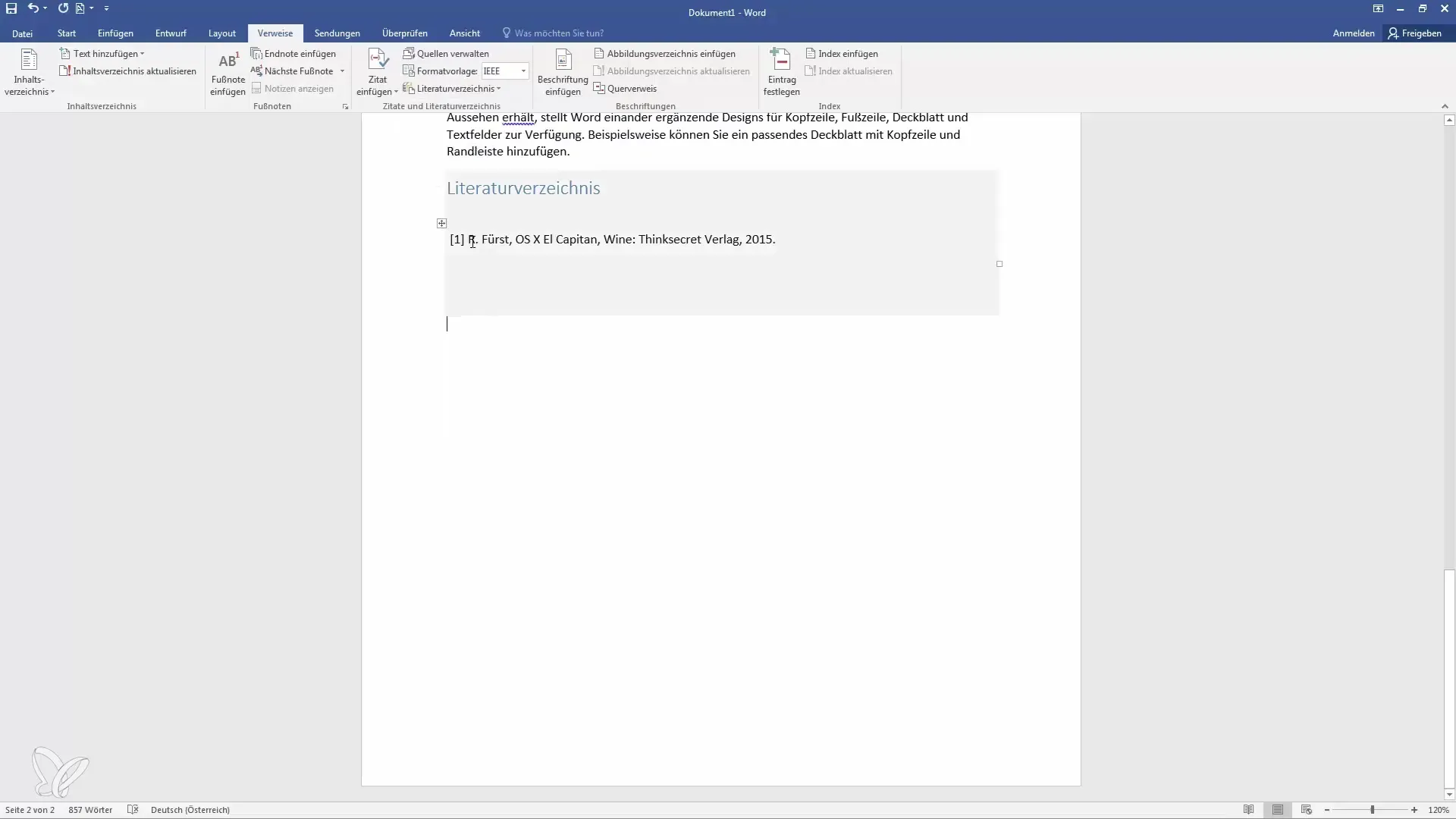Click the zoom in plus button
This screenshot has height=819, width=1456.
click(1414, 810)
